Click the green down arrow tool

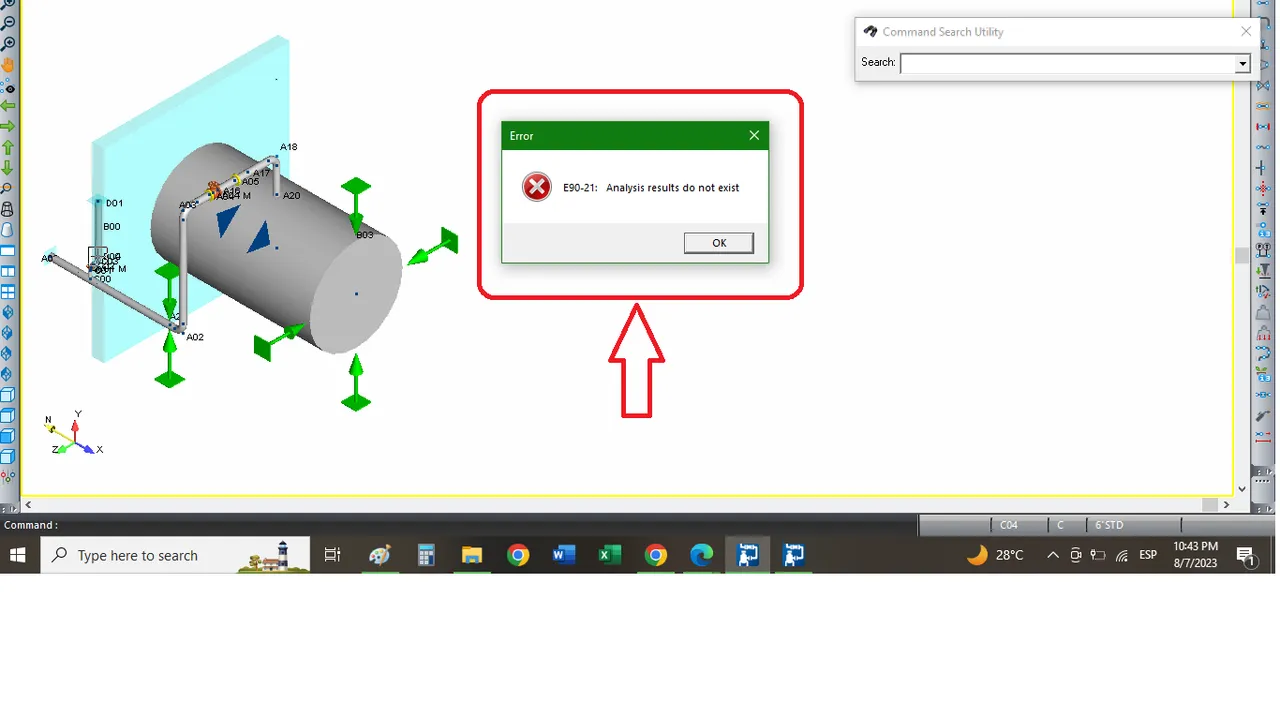coord(8,168)
